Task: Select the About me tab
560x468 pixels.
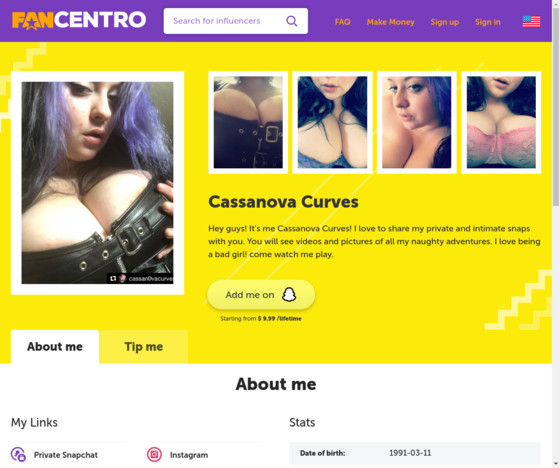Action: [55, 347]
